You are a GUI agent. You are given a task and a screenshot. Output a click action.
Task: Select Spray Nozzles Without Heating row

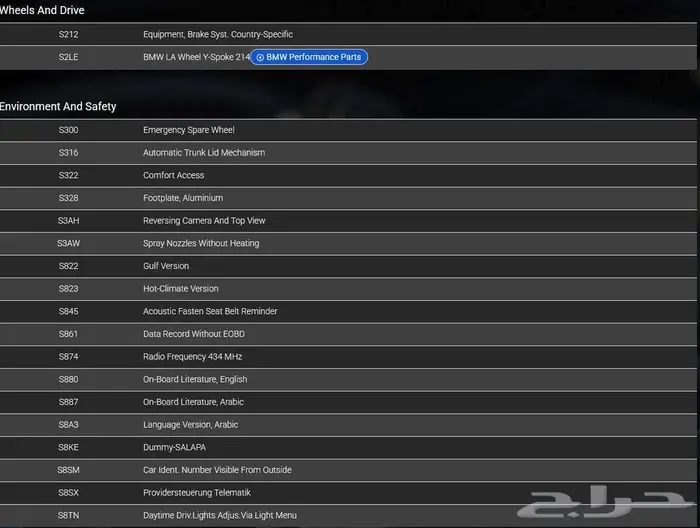[200, 243]
